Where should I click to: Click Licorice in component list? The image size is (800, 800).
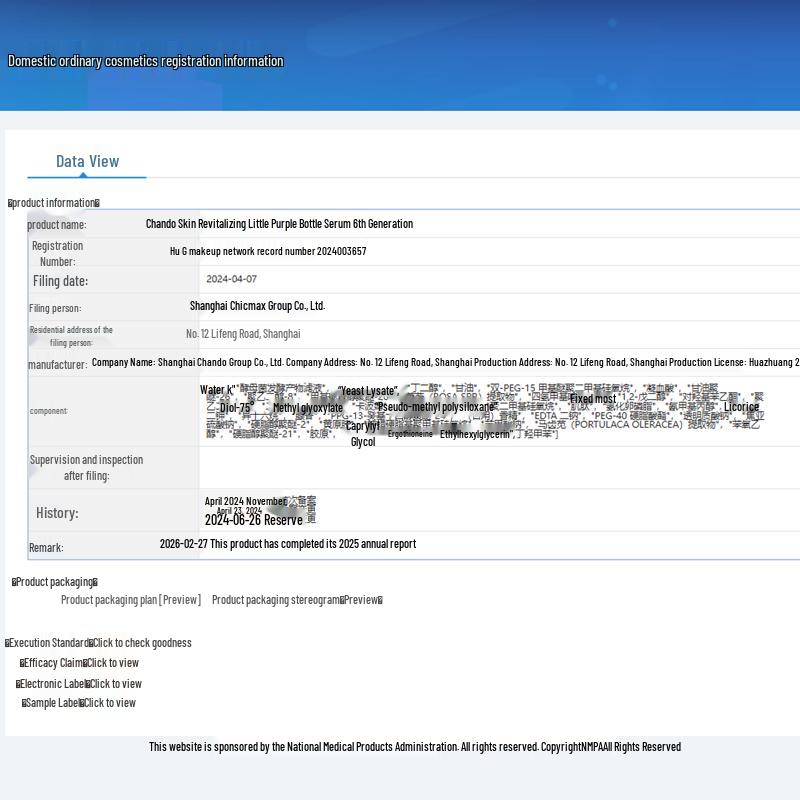[741, 407]
